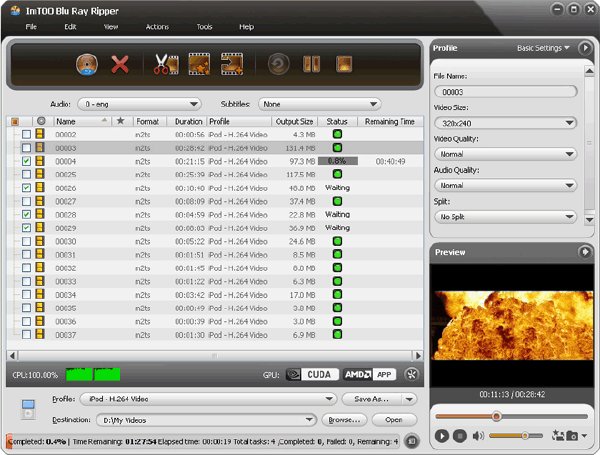The height and width of the screenshot is (455, 600).
Task: Open the bottom Profile dropdown
Action: click(x=209, y=399)
